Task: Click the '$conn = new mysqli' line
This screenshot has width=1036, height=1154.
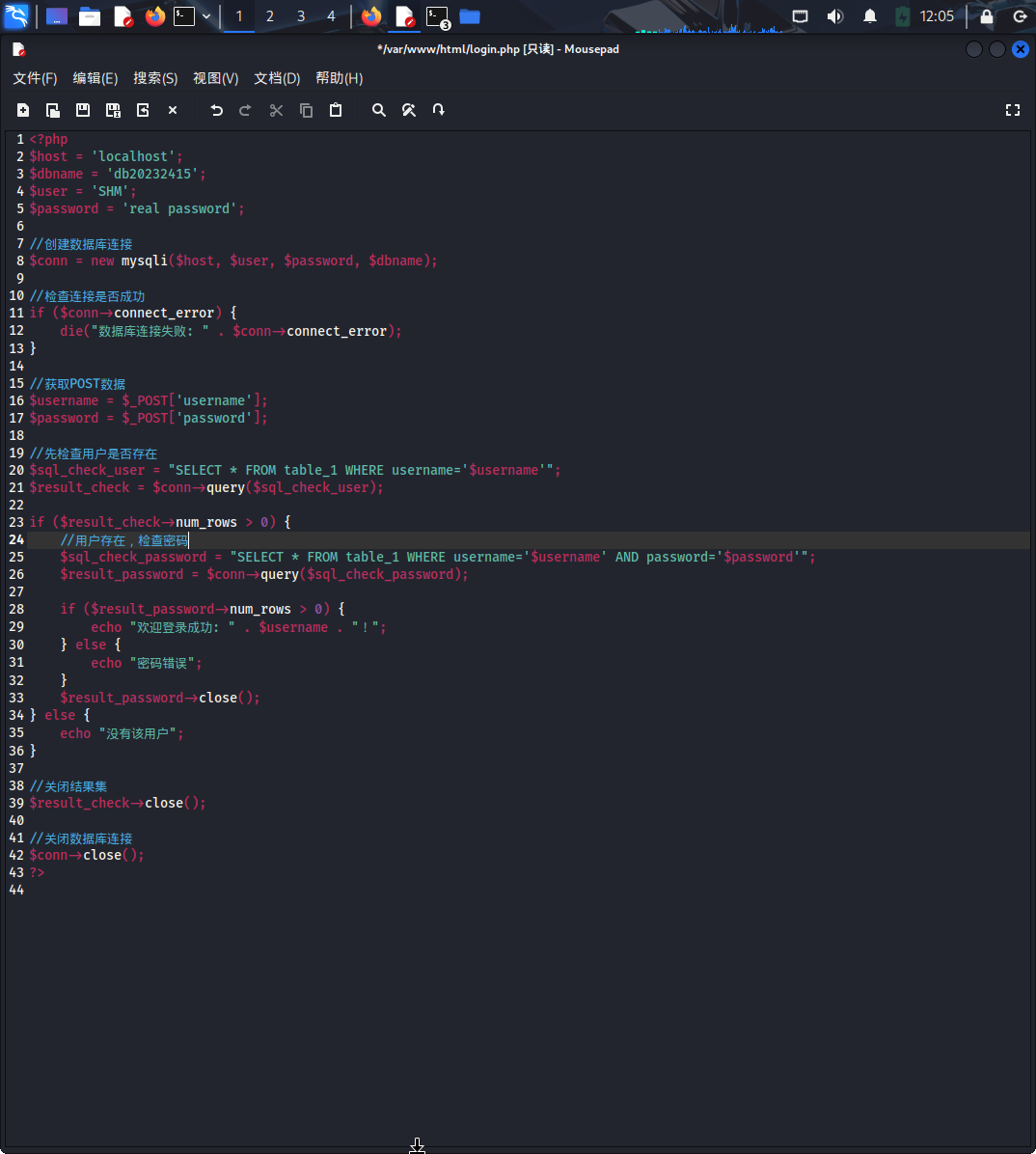Action: click(x=233, y=261)
